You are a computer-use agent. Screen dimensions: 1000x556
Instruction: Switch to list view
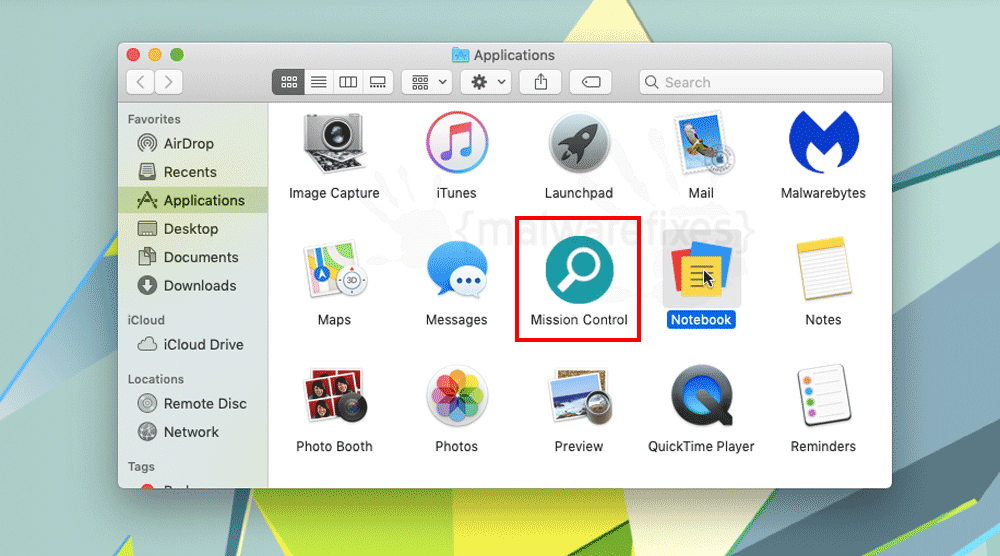tap(319, 82)
